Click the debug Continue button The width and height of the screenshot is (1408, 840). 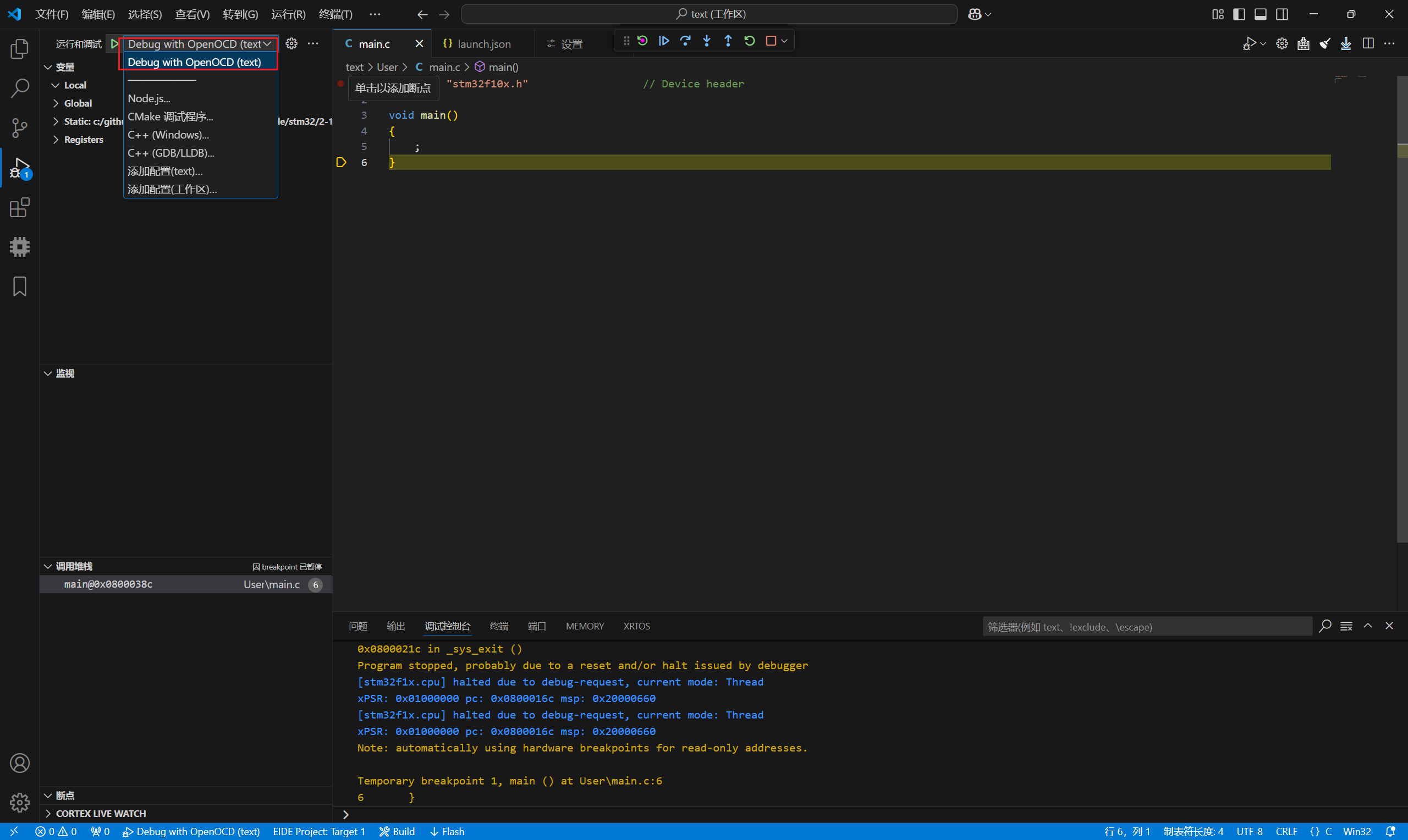[663, 41]
